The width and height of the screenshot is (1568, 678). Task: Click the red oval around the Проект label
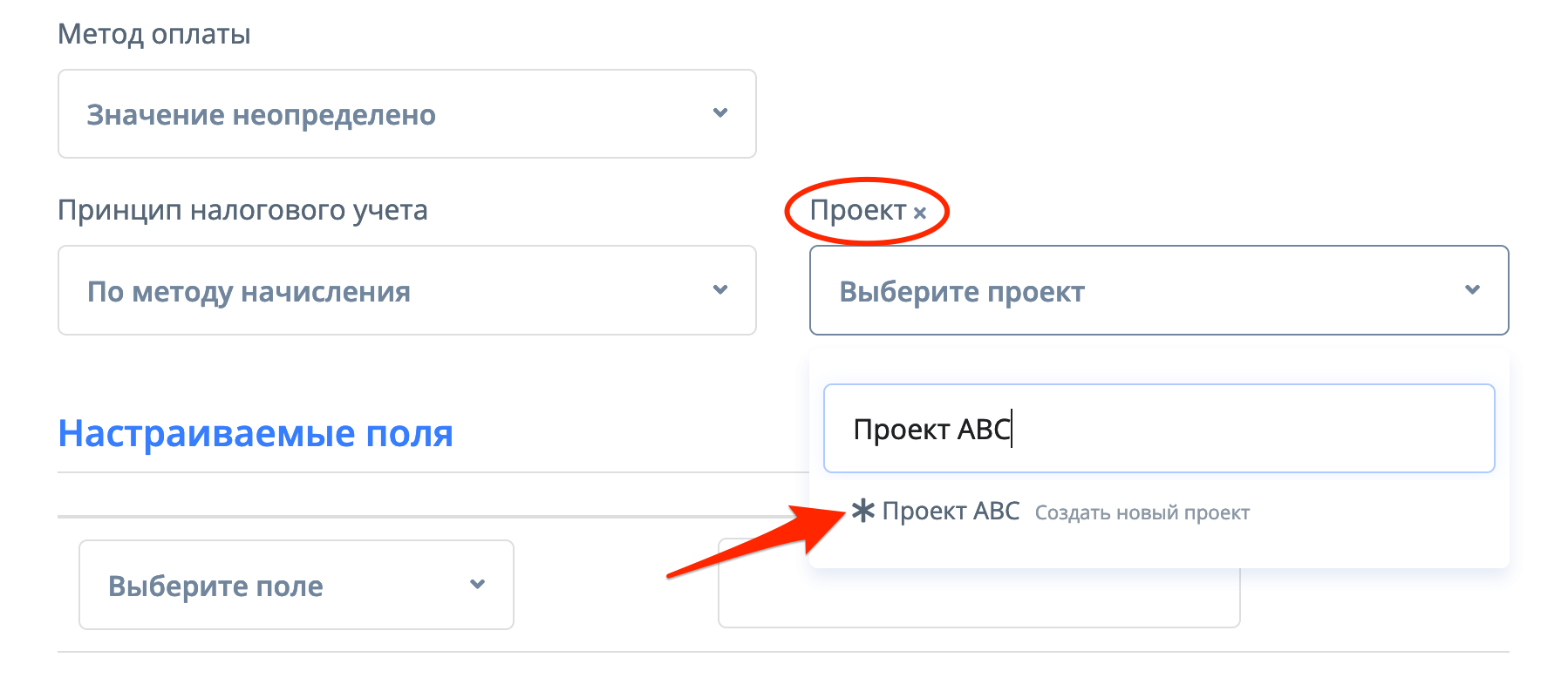pyautogui.click(x=867, y=182)
